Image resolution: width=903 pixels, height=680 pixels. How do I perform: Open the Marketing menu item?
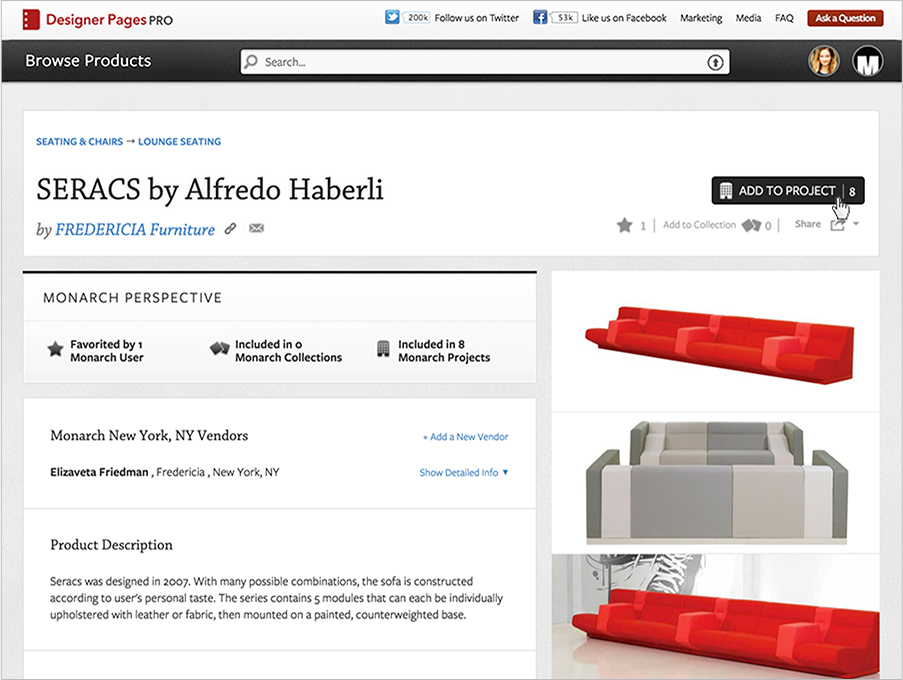701,18
